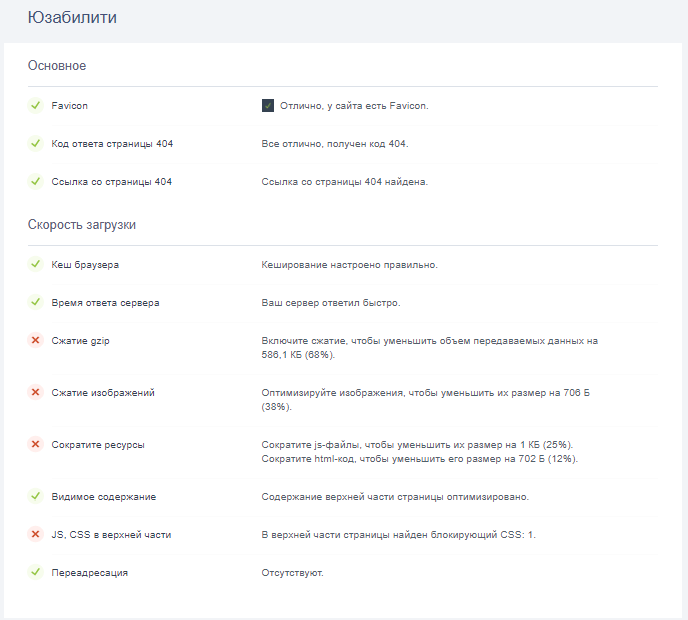Select the Сжатие gzip row label
Screen dimensions: 688x620
point(80,341)
